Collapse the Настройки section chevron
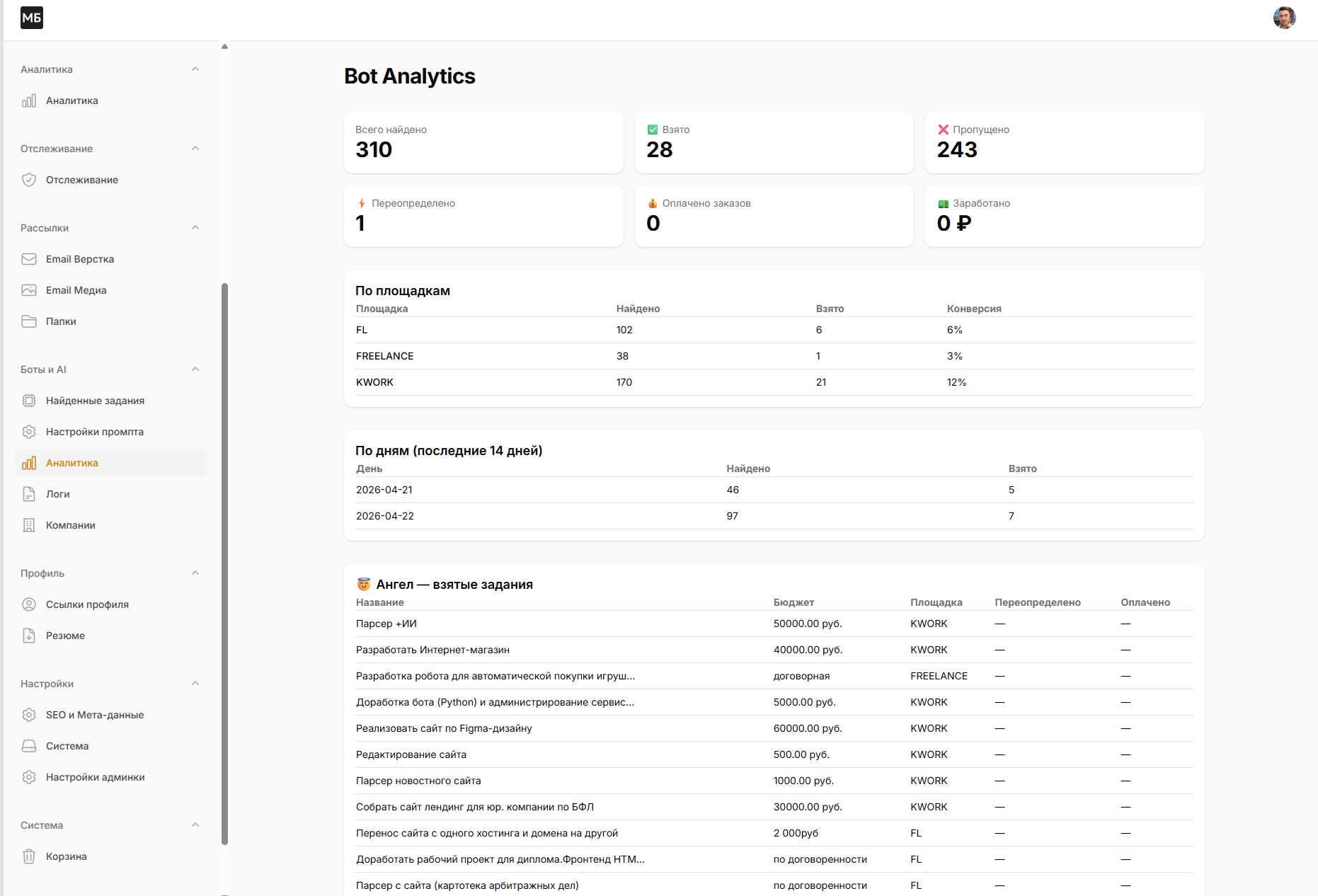This screenshot has width=1318, height=896. pyautogui.click(x=195, y=684)
